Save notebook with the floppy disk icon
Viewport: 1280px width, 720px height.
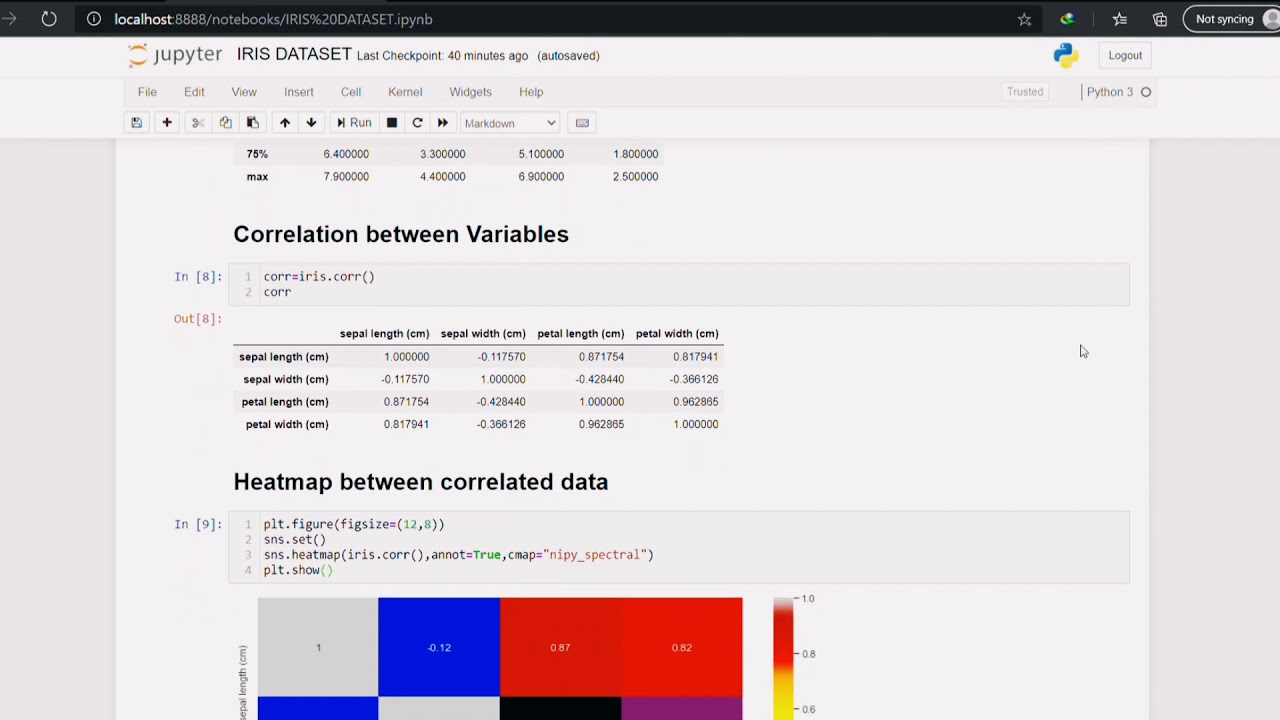coord(136,123)
